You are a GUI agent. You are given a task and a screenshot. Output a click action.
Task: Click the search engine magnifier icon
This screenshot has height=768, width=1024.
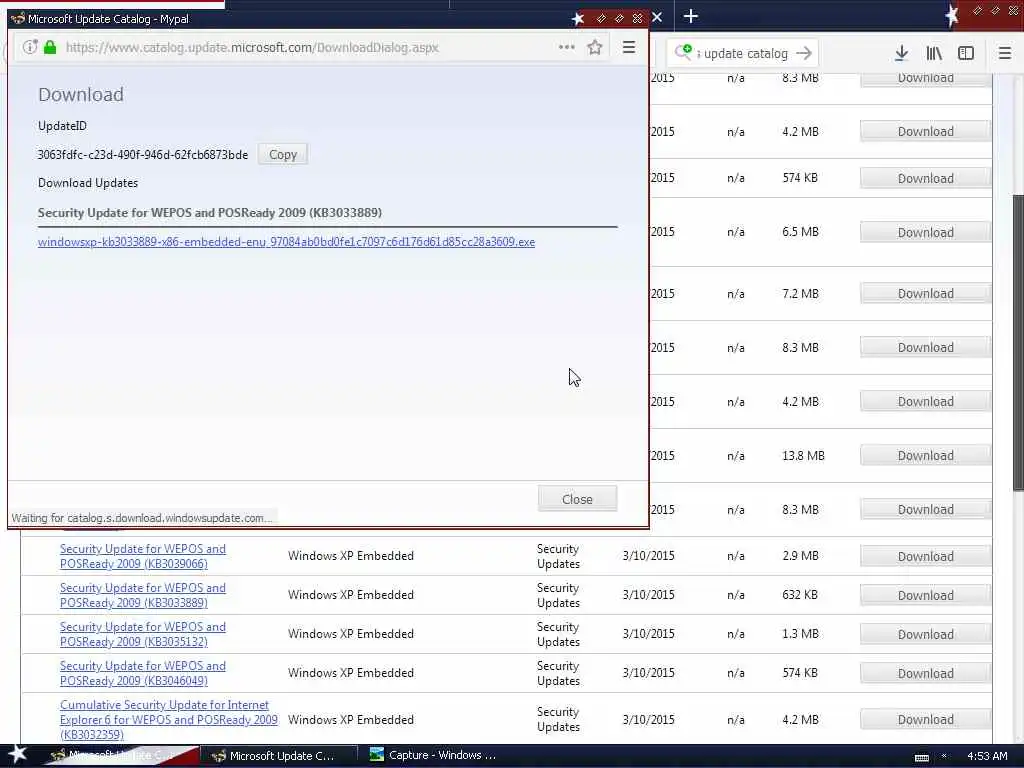[683, 52]
